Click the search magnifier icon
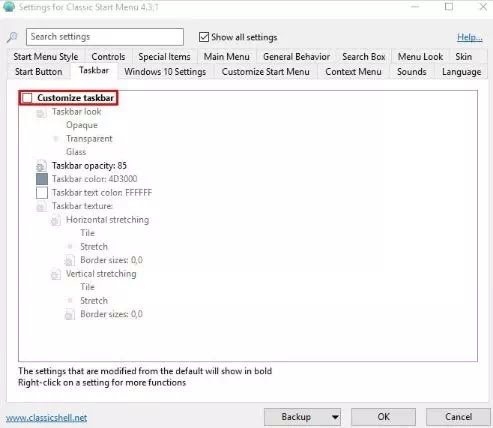 pyautogui.click(x=12, y=37)
